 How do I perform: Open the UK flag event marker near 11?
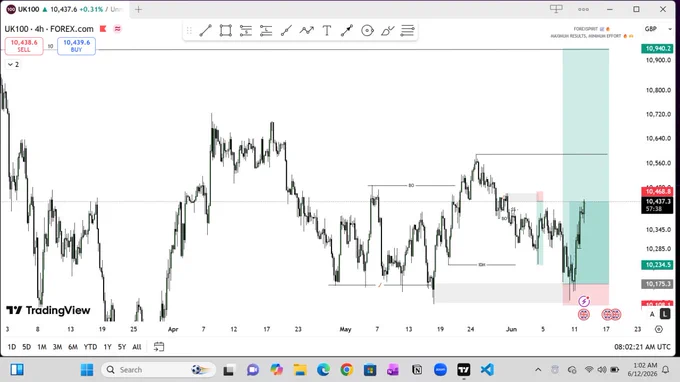[x=584, y=314]
